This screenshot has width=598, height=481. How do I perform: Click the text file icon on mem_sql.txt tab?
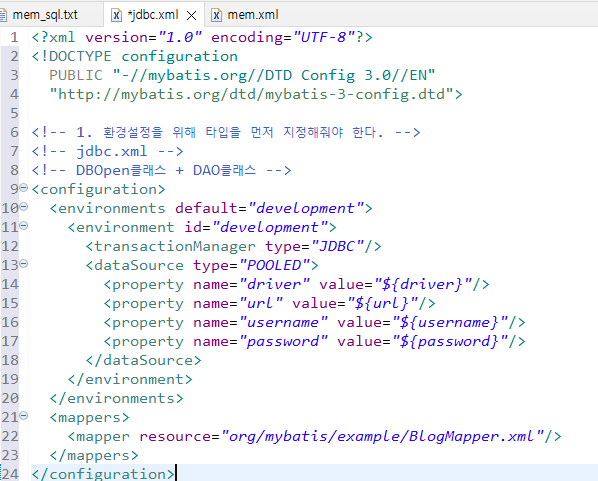(3, 15)
